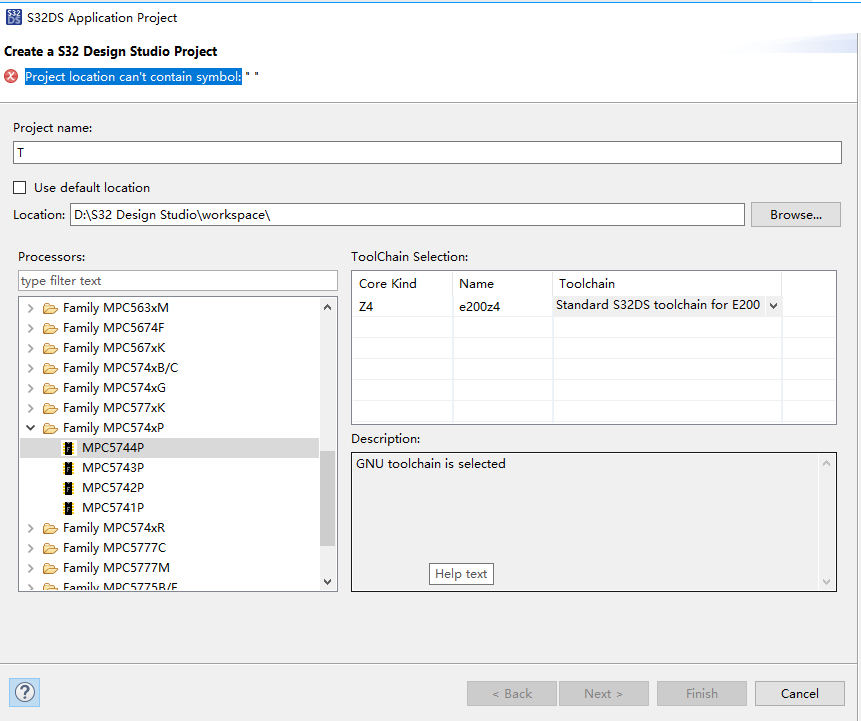Click folder icon of Family MPC574xR
This screenshot has height=721, width=861.
[x=51, y=528]
